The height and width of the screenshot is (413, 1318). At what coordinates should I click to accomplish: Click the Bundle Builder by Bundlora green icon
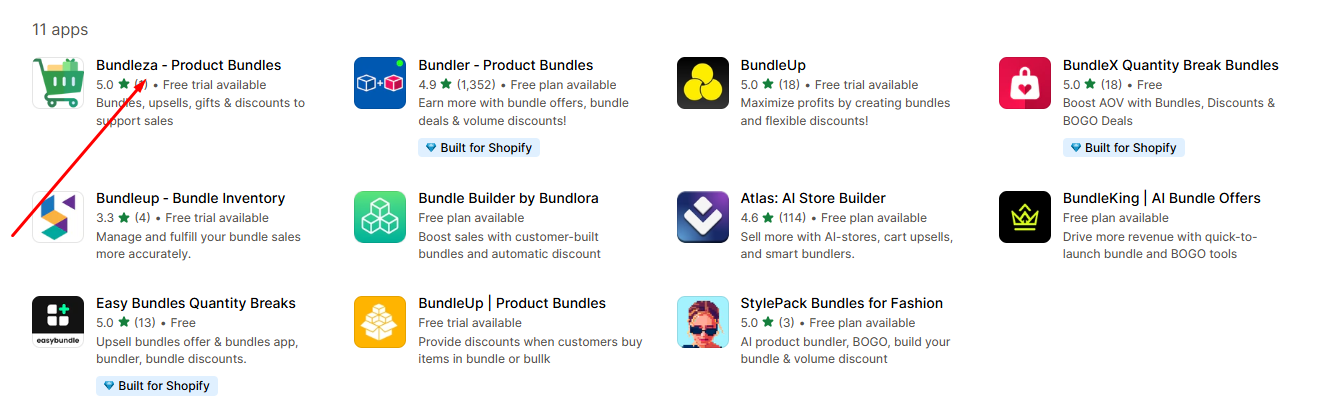point(380,216)
